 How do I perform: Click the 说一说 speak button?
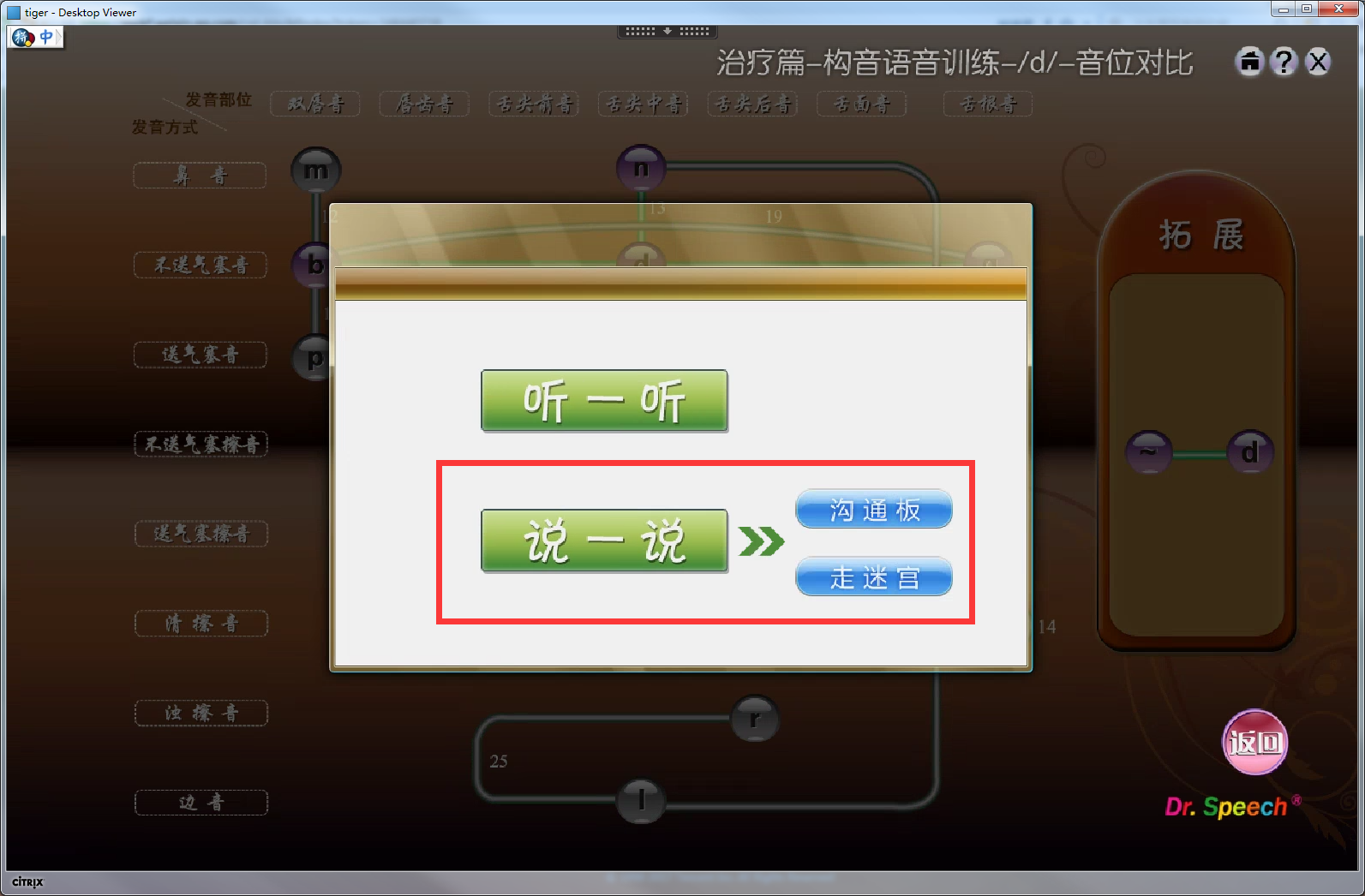point(604,541)
